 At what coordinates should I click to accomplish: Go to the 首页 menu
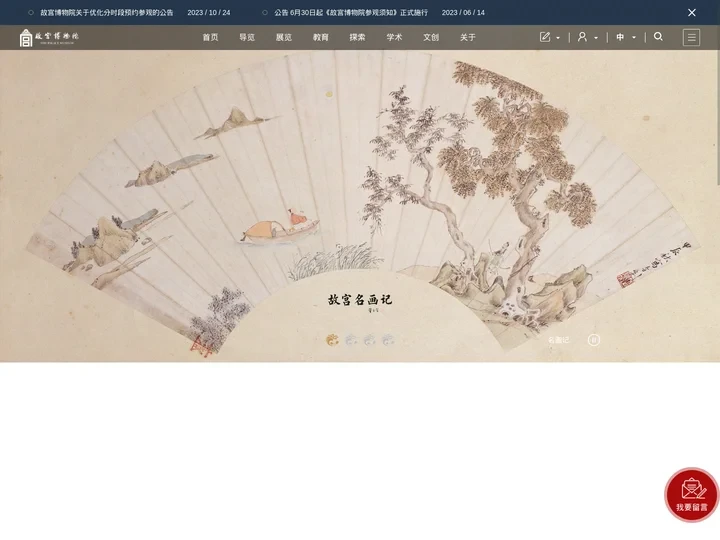210,37
